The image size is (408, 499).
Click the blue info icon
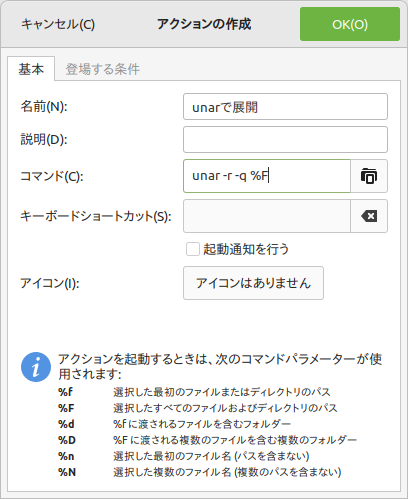(x=36, y=367)
